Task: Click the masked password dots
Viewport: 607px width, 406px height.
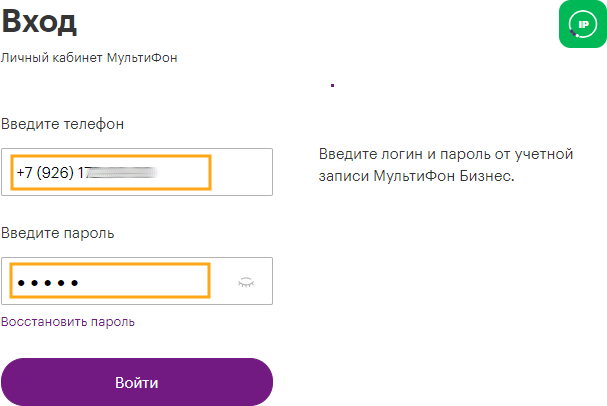Action: pos(48,283)
